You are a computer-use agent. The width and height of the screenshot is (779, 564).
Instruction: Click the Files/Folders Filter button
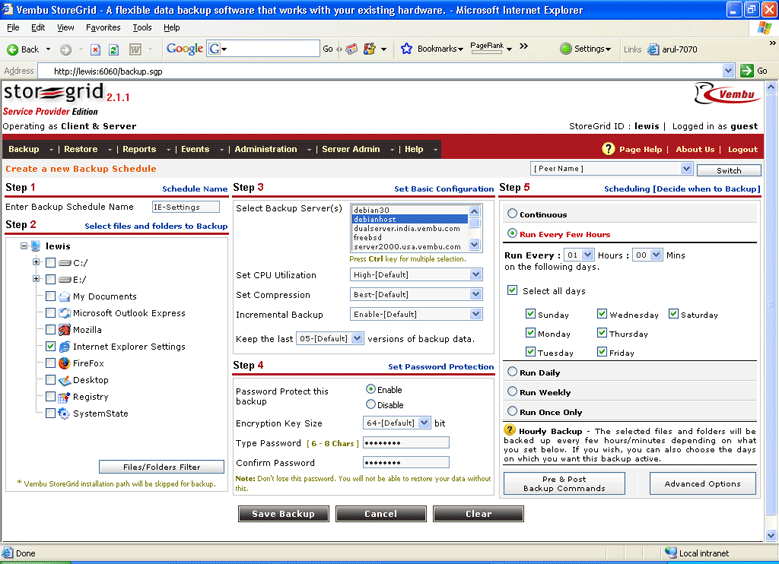(161, 467)
